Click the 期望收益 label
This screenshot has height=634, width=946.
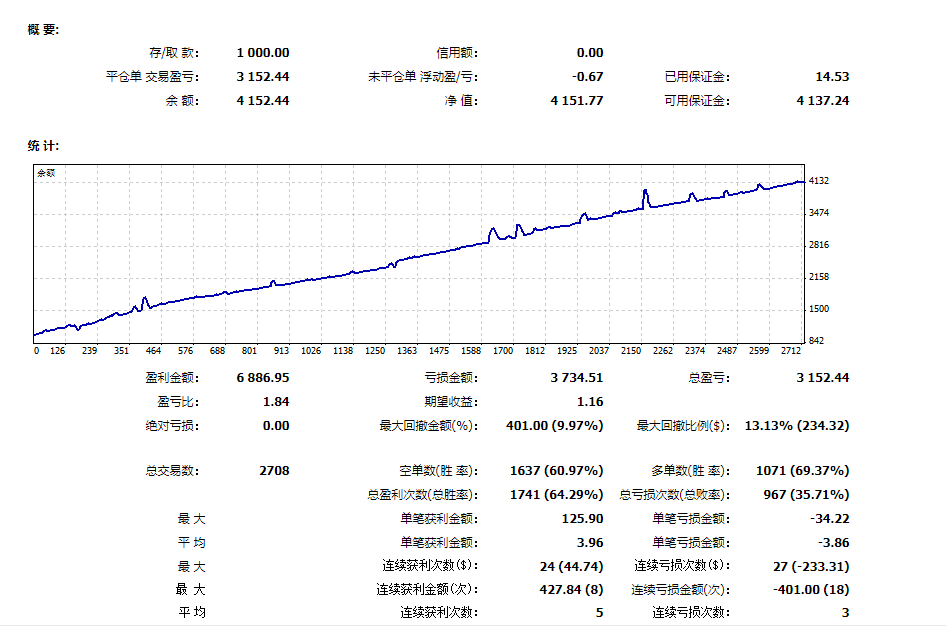click(x=451, y=402)
